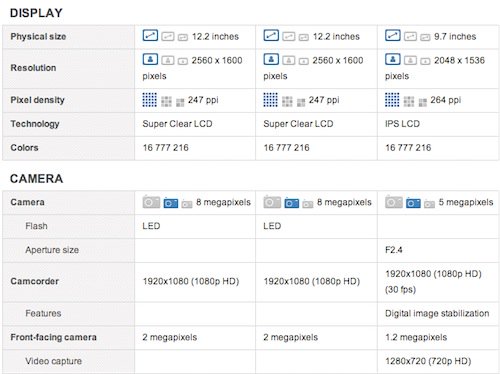This screenshot has height=374, width=500.
Task: Click Digital image stabilization feature text
Action: tap(437, 314)
